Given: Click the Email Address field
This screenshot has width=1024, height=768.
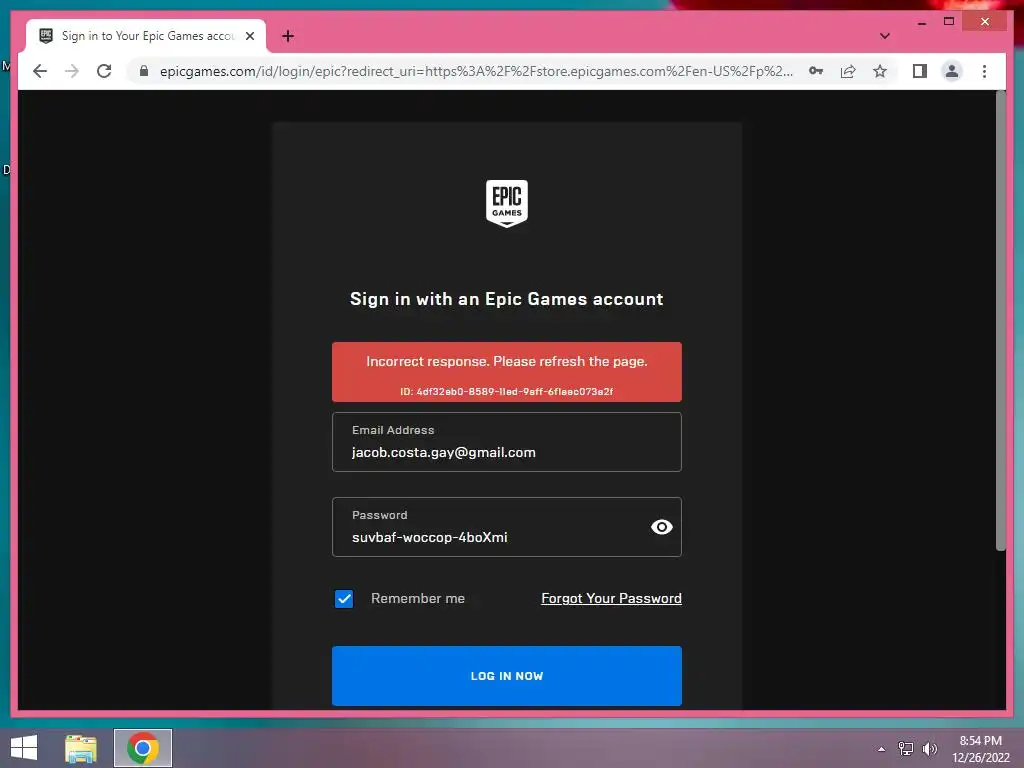Looking at the screenshot, I should click(x=507, y=442).
